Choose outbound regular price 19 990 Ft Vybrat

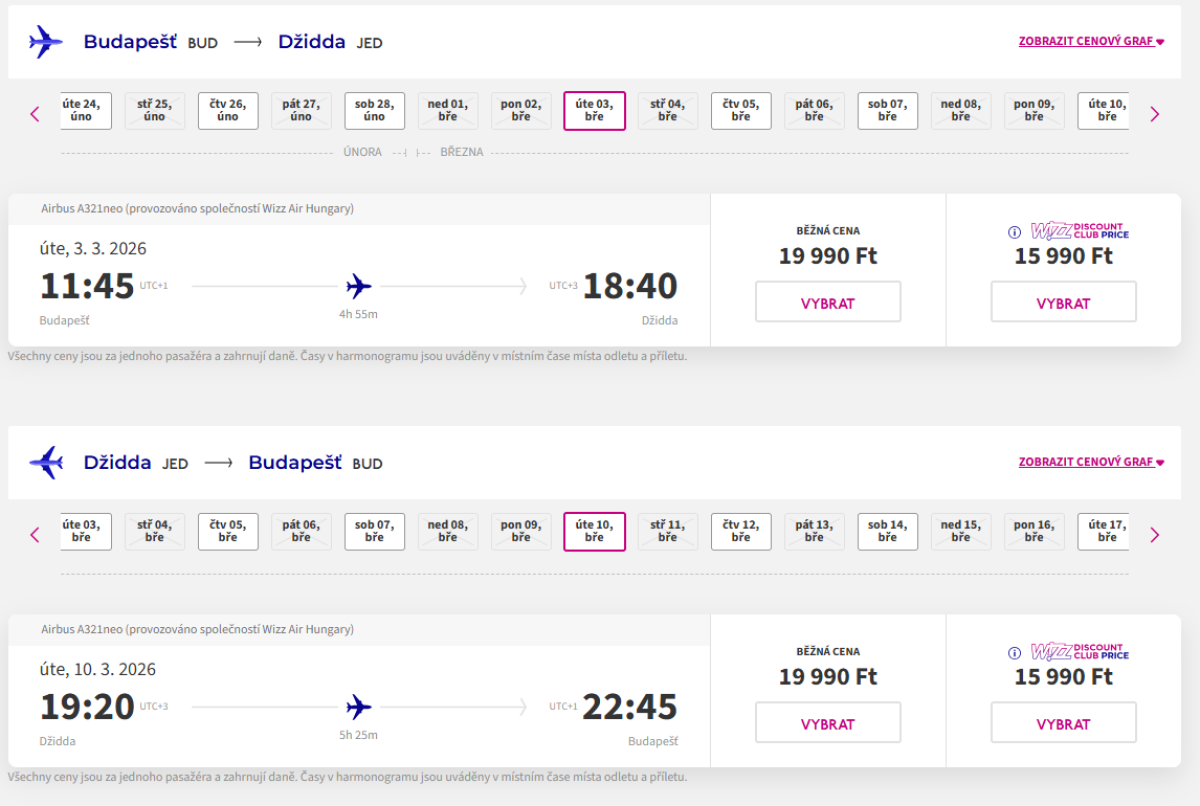pyautogui.click(x=827, y=302)
